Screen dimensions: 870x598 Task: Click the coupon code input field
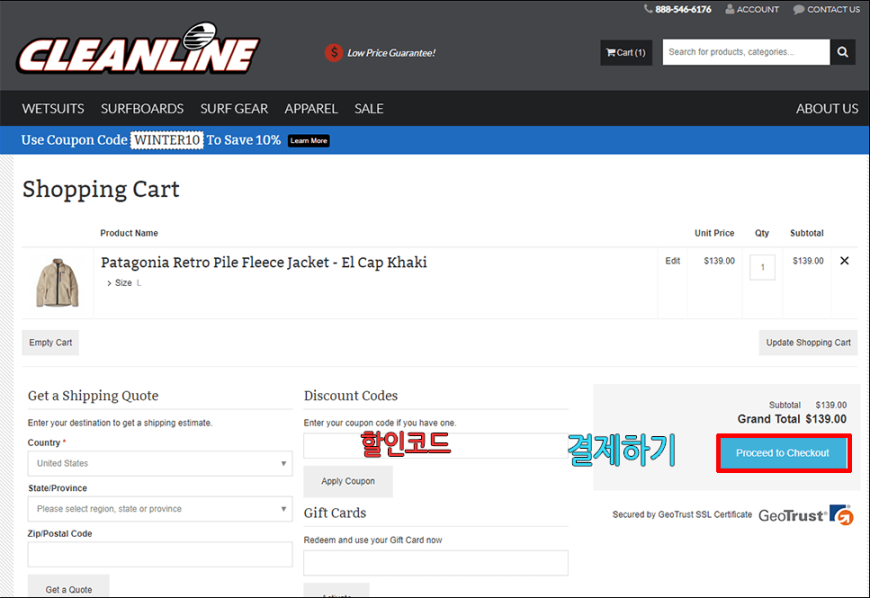point(436,445)
